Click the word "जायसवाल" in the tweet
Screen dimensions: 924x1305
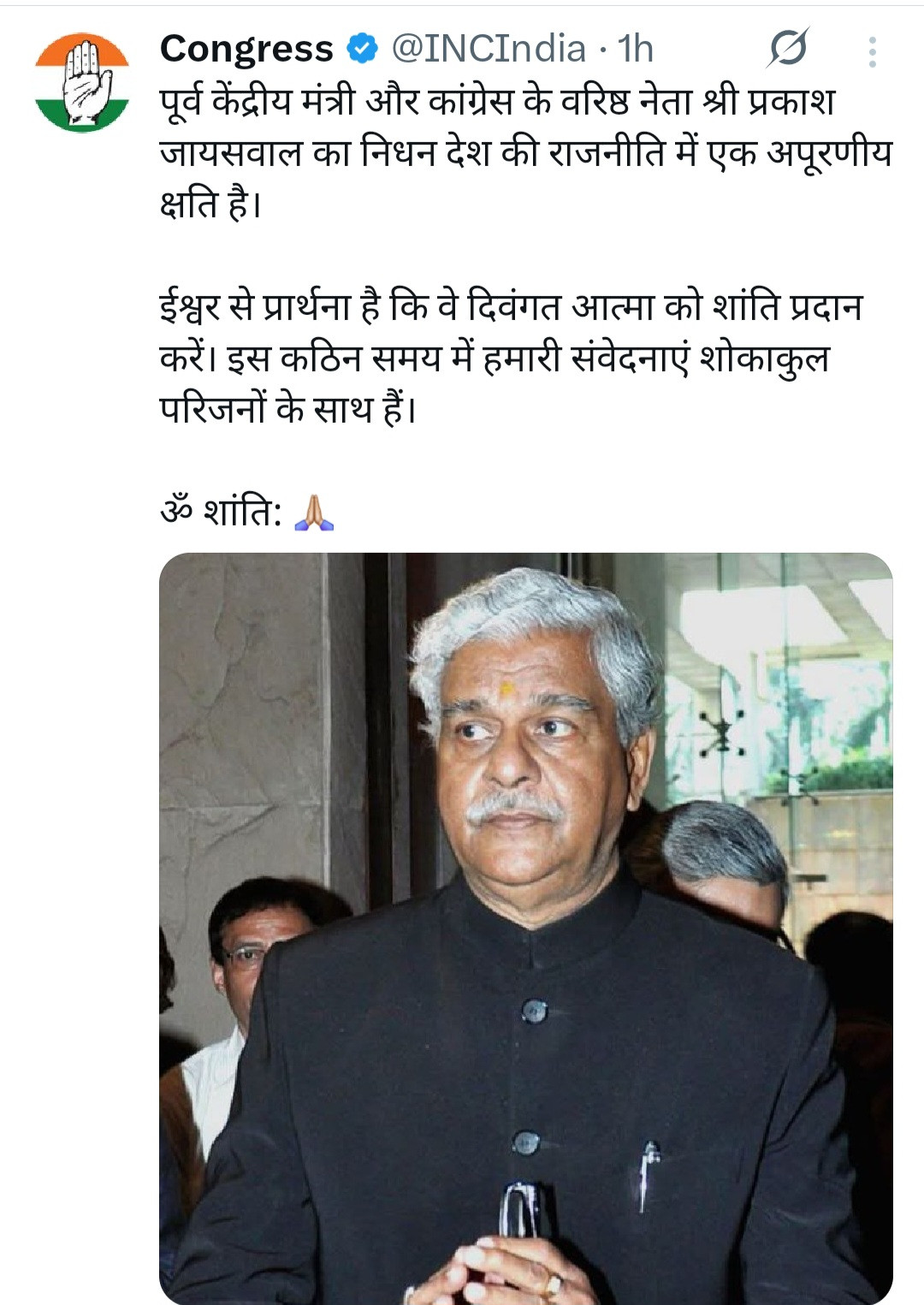(231, 153)
